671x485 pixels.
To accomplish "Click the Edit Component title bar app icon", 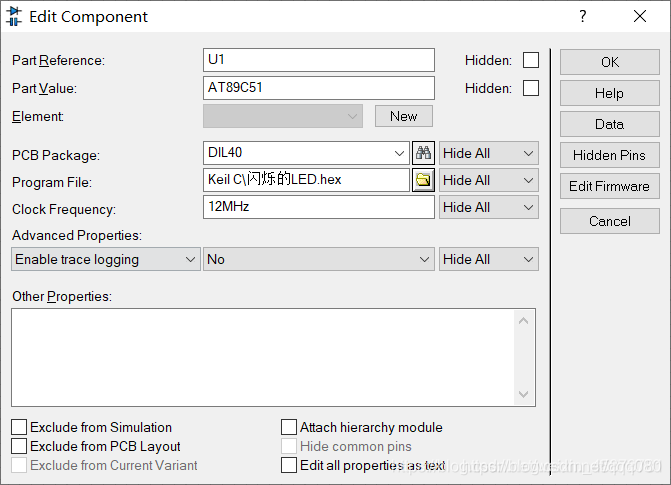I will 14,16.
